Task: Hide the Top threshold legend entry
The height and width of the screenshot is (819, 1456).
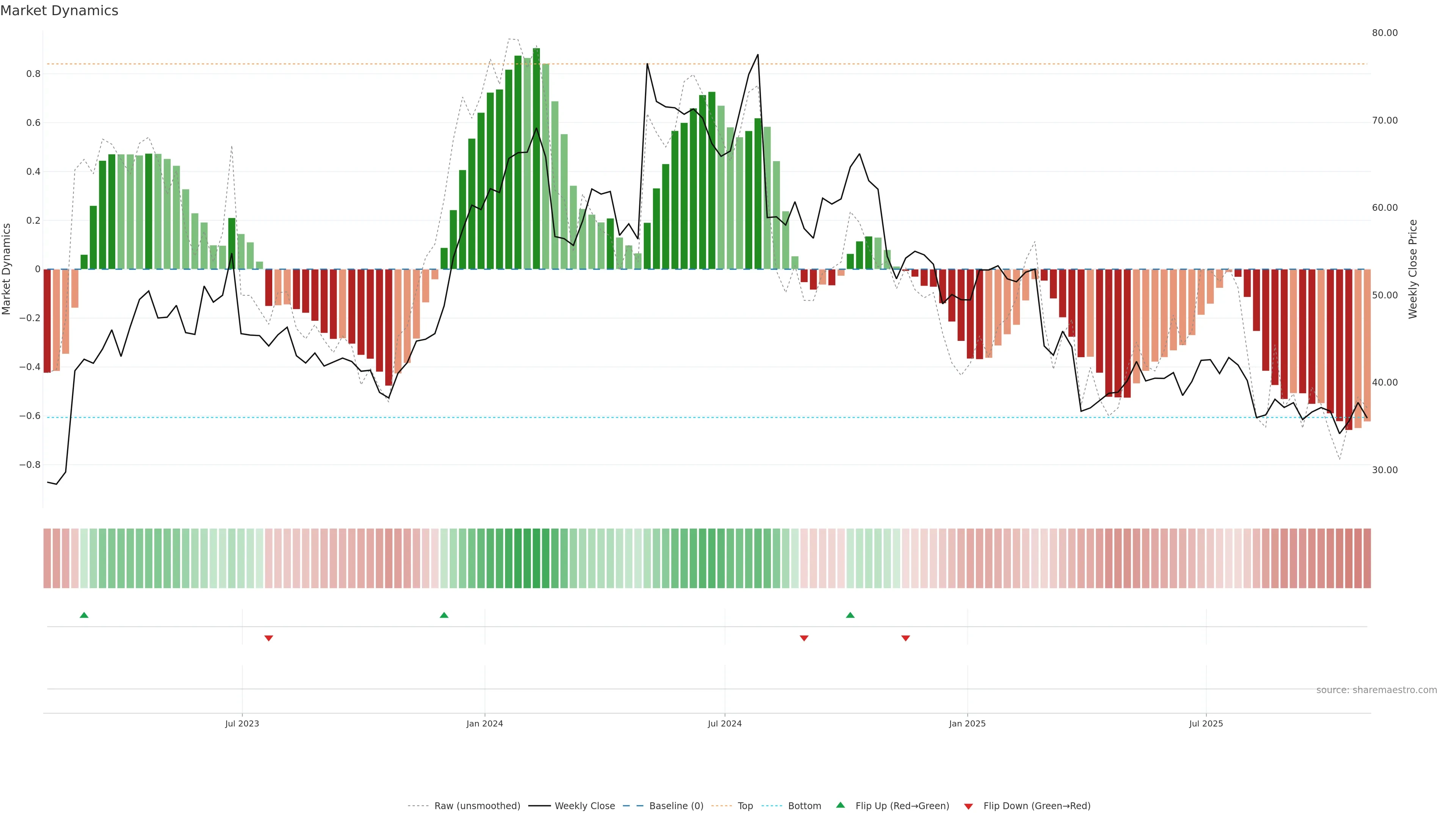Action: point(745,805)
